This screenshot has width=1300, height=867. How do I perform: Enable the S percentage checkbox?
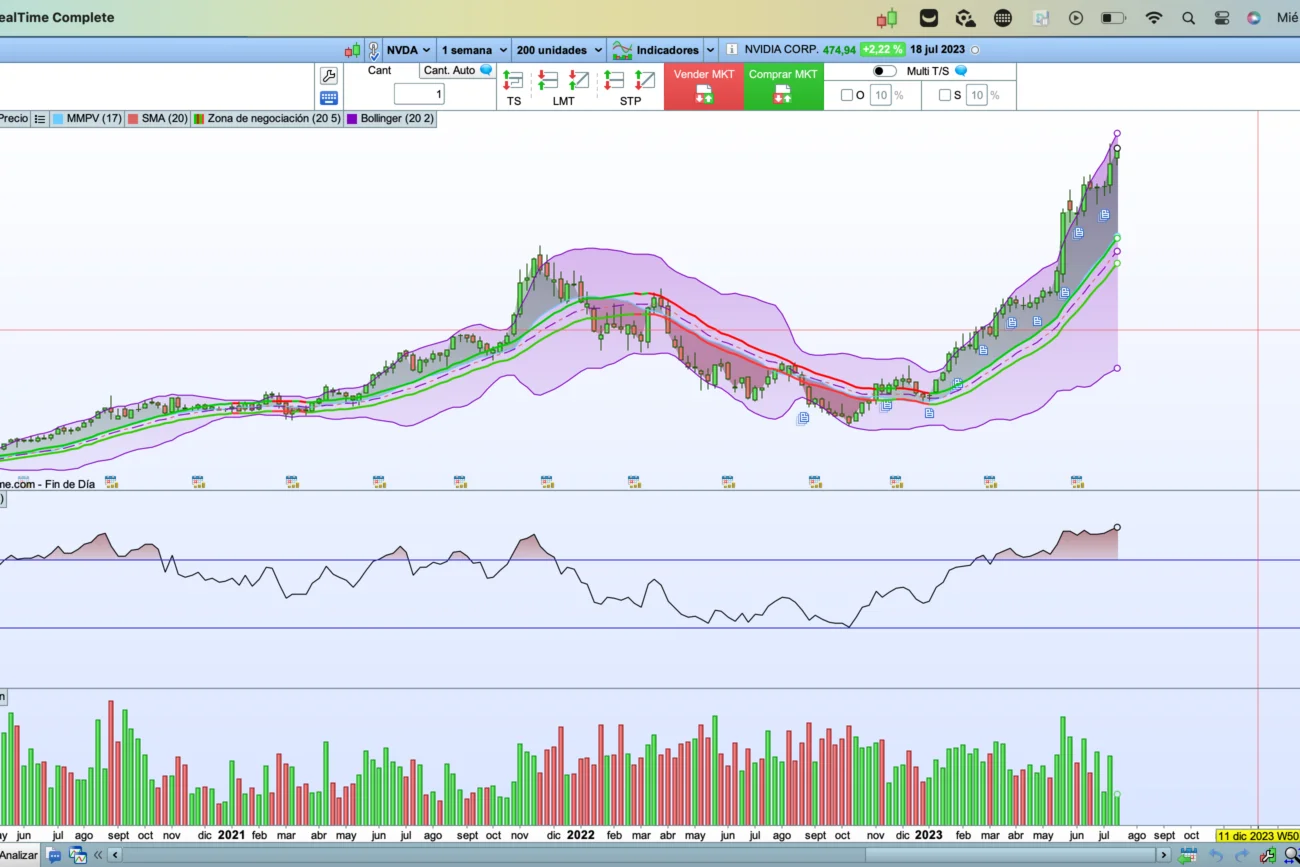[945, 95]
